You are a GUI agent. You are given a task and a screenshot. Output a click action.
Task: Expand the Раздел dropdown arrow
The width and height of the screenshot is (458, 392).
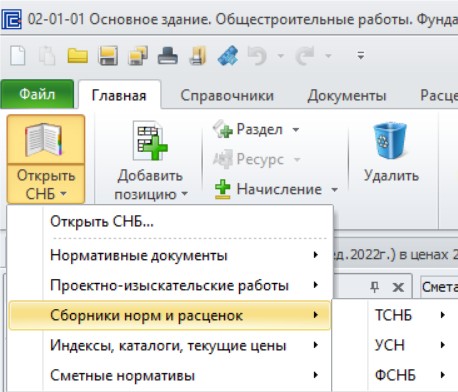pos(296,129)
